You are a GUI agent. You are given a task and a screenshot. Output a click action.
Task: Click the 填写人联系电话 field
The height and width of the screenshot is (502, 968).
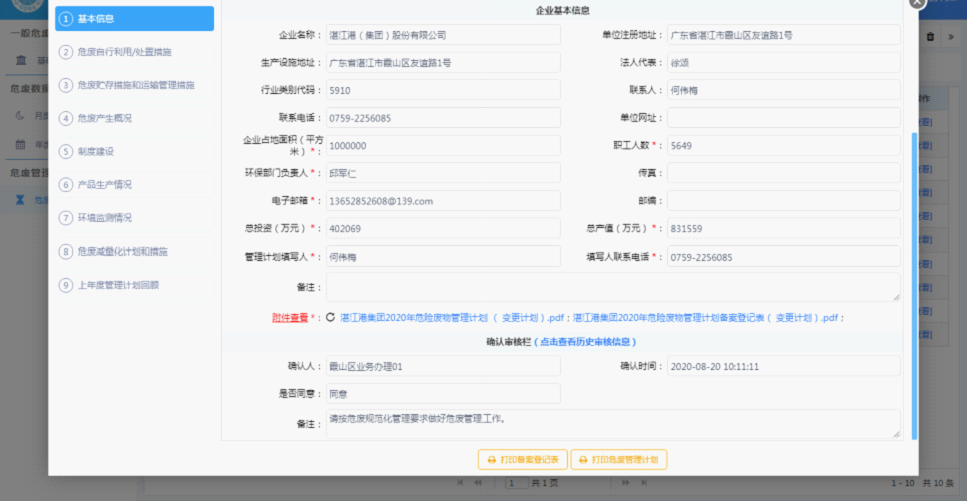(783, 257)
